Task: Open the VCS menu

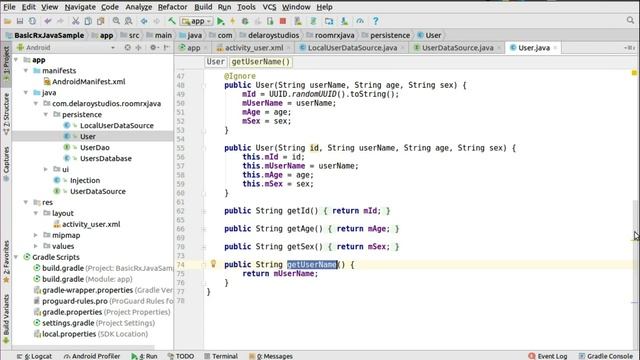Action: tap(269, 7)
